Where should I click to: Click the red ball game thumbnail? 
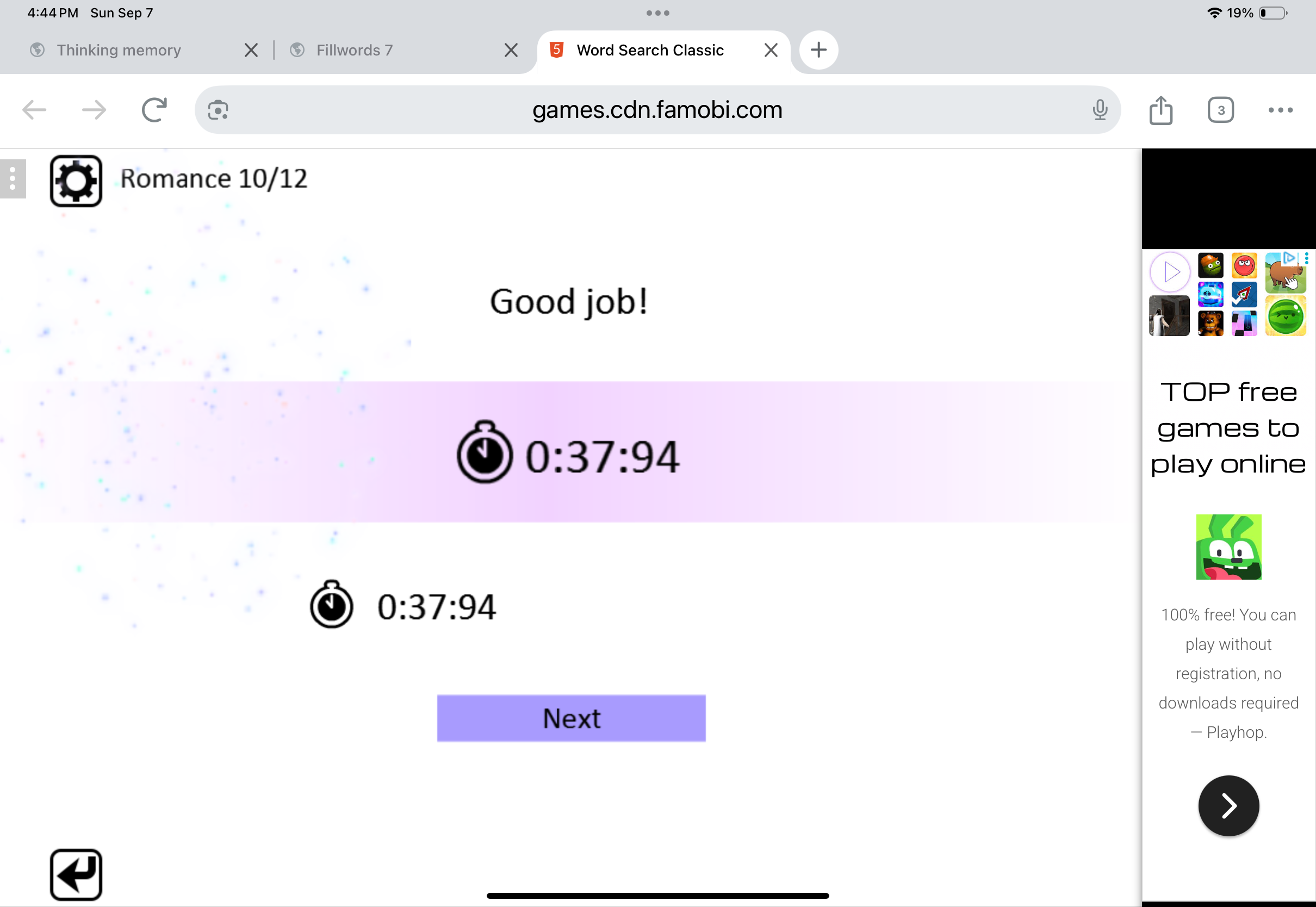point(1244,265)
